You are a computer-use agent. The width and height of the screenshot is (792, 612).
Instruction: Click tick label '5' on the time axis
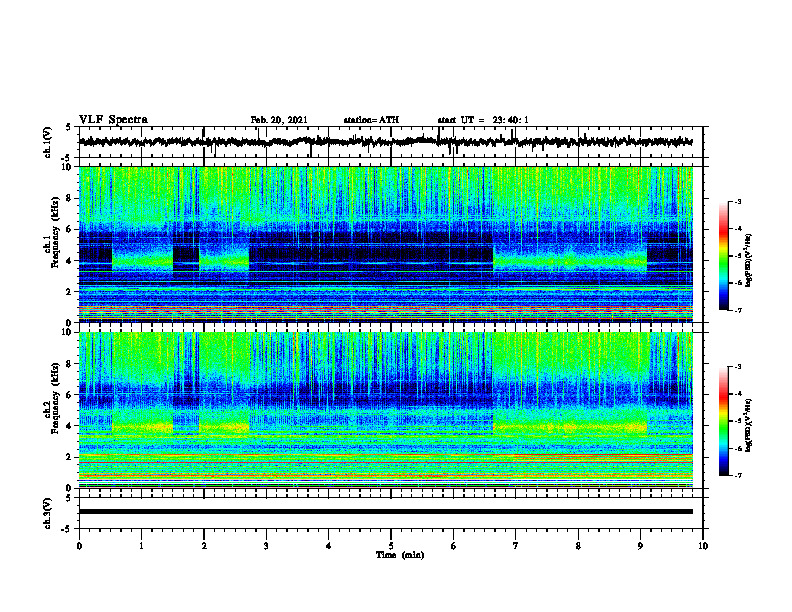pyautogui.click(x=391, y=546)
